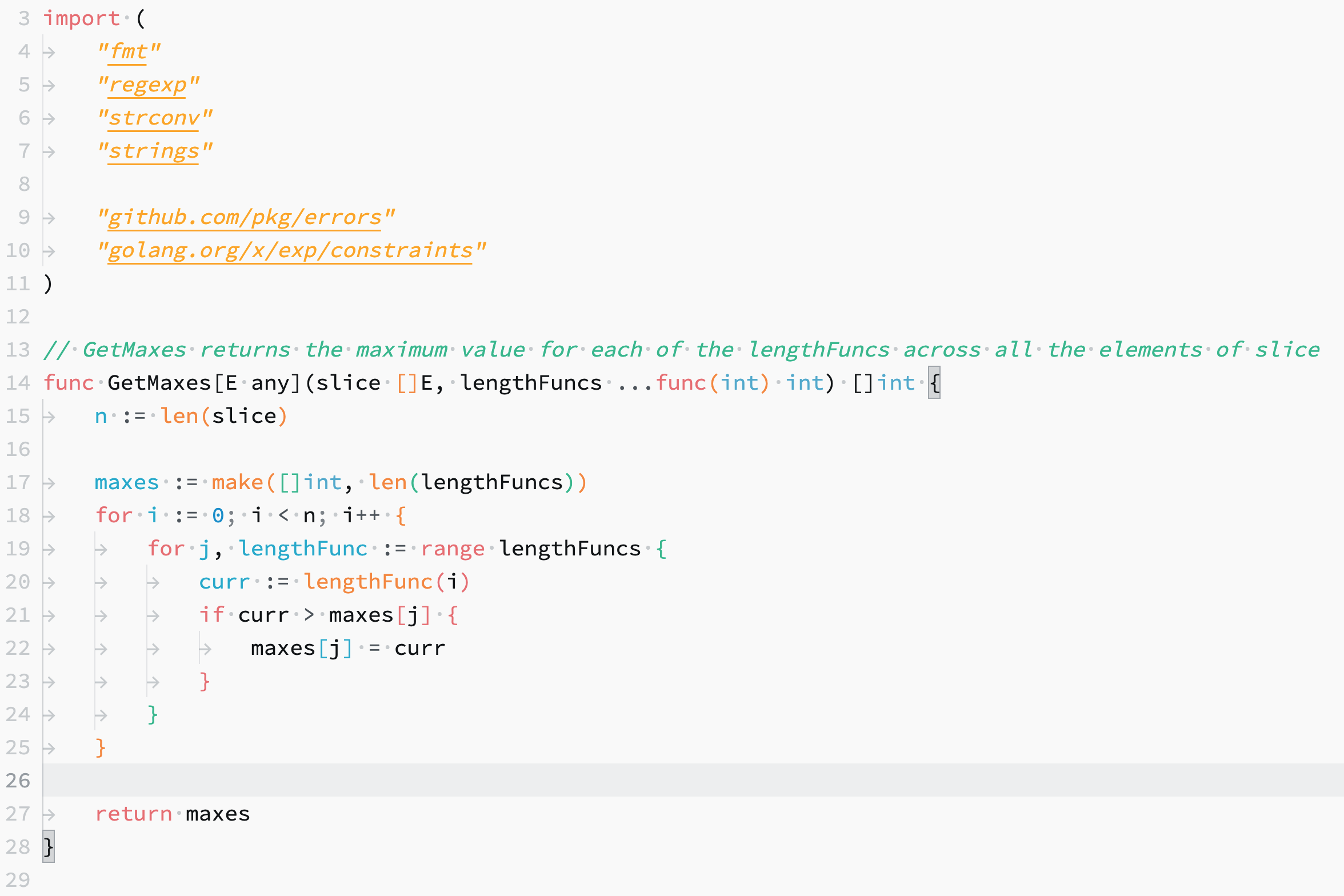Click line number 29 in the gutter
The width and height of the screenshot is (1344, 896).
point(18,880)
